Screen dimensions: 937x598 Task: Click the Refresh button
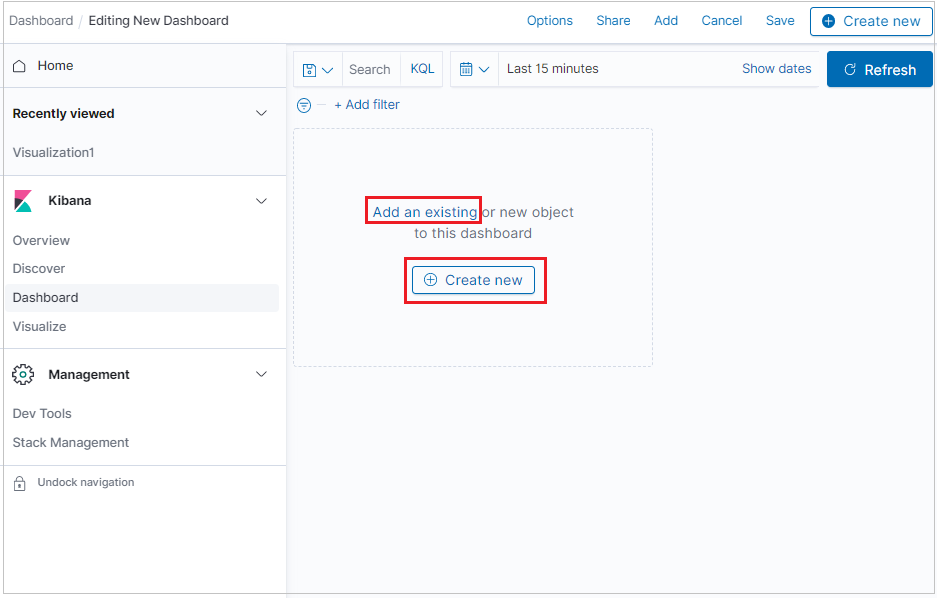[879, 69]
